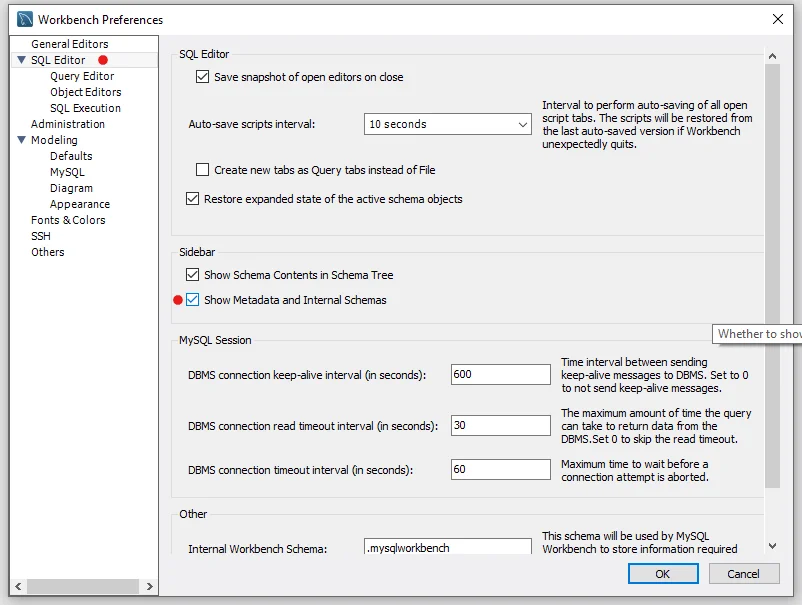Open Modeling MySQL preferences
The image size is (802, 605).
point(67,172)
